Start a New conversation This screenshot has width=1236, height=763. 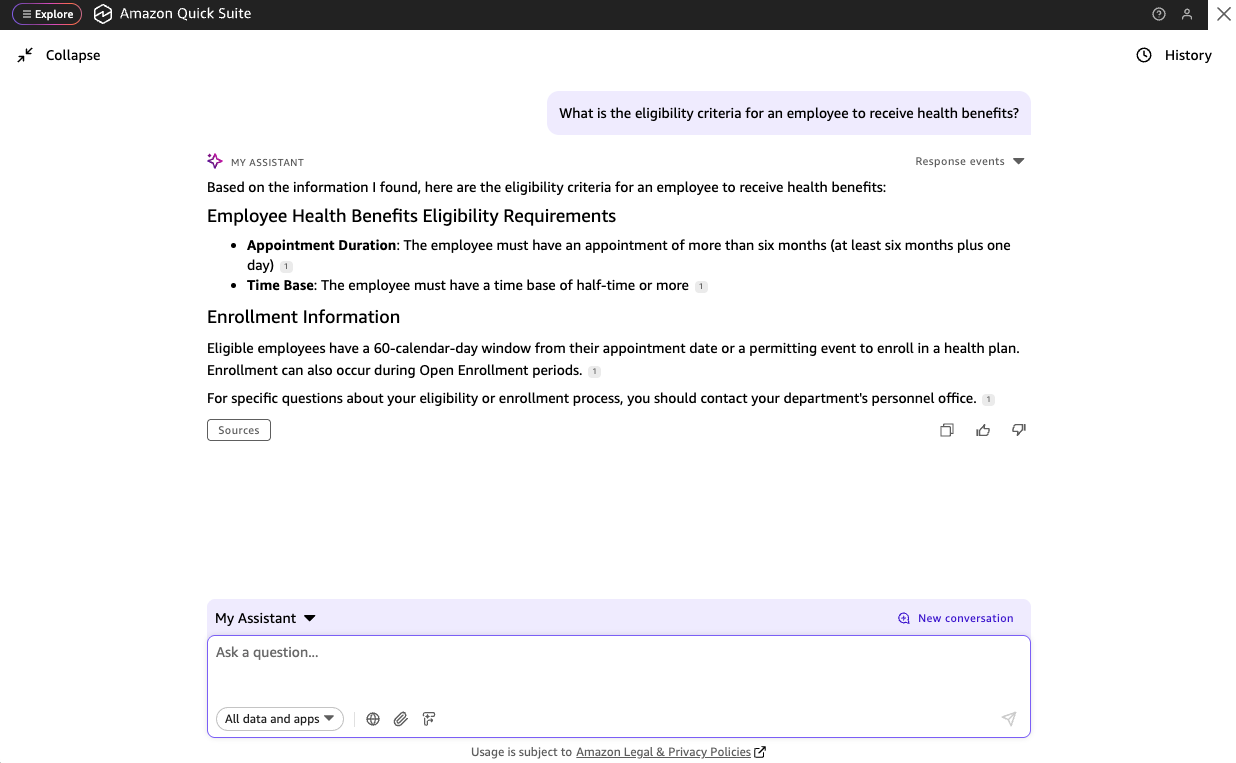point(956,618)
